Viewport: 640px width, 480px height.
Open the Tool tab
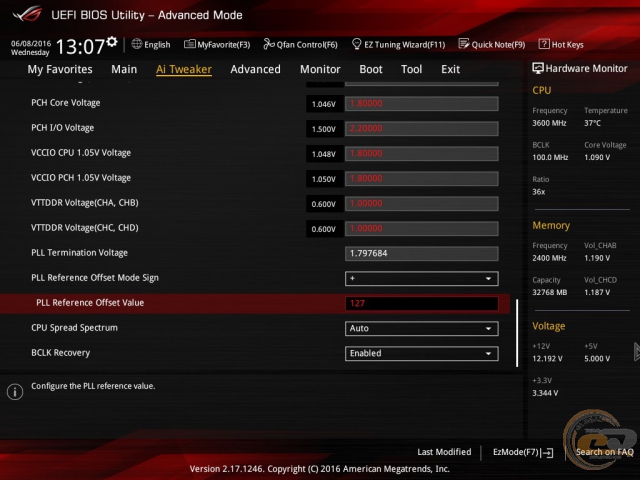pyautogui.click(x=411, y=69)
